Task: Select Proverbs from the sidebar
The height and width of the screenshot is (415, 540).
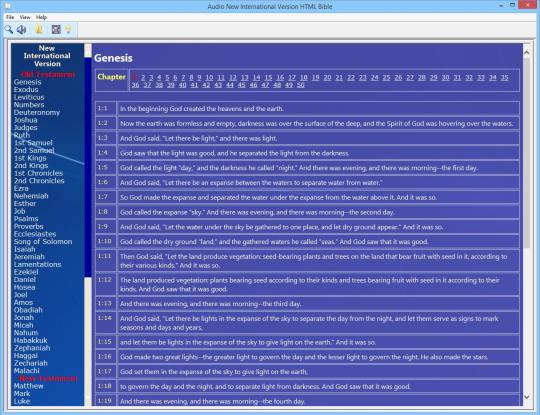Action: coord(29,226)
